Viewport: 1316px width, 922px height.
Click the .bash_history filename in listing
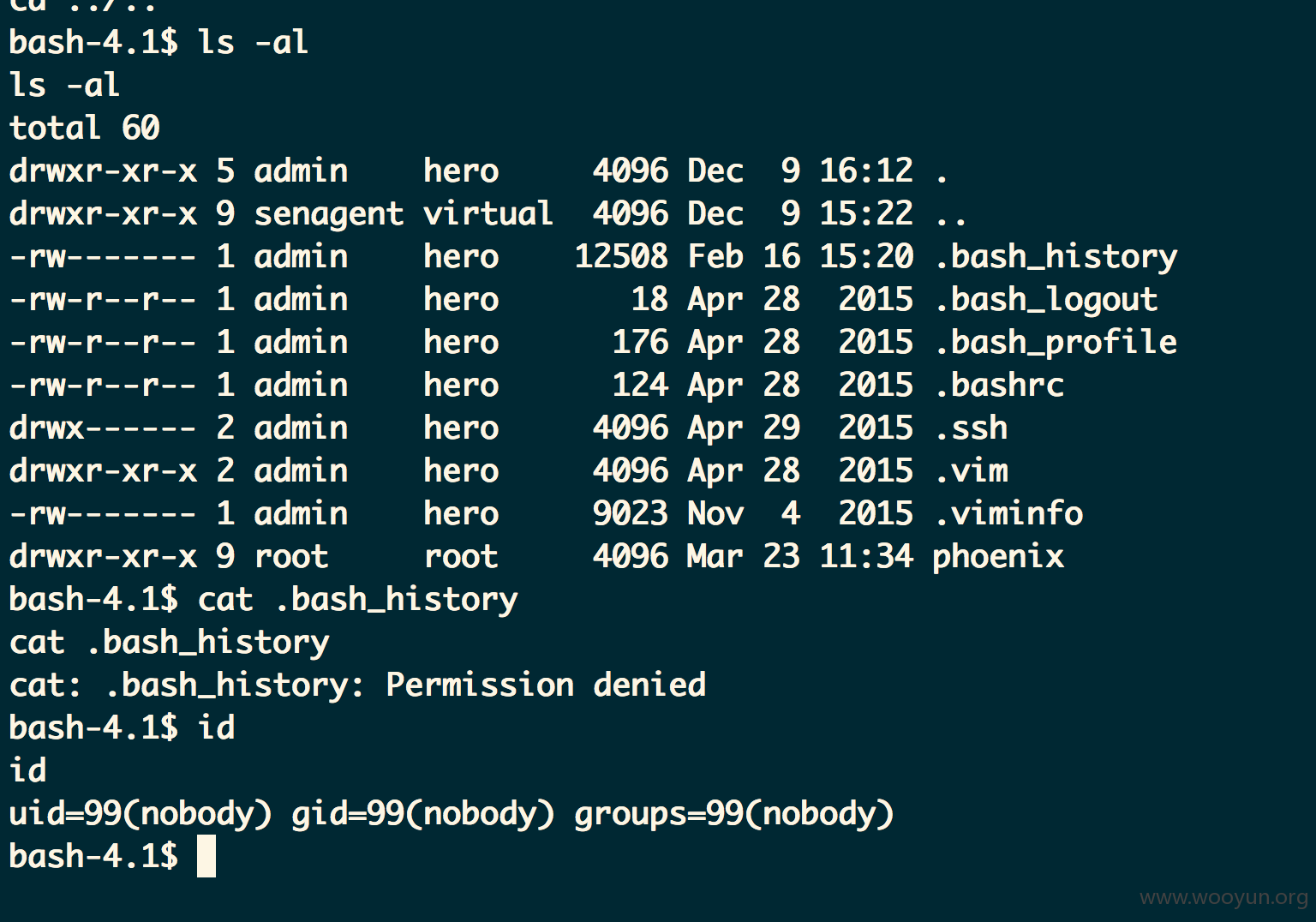pos(1056,257)
